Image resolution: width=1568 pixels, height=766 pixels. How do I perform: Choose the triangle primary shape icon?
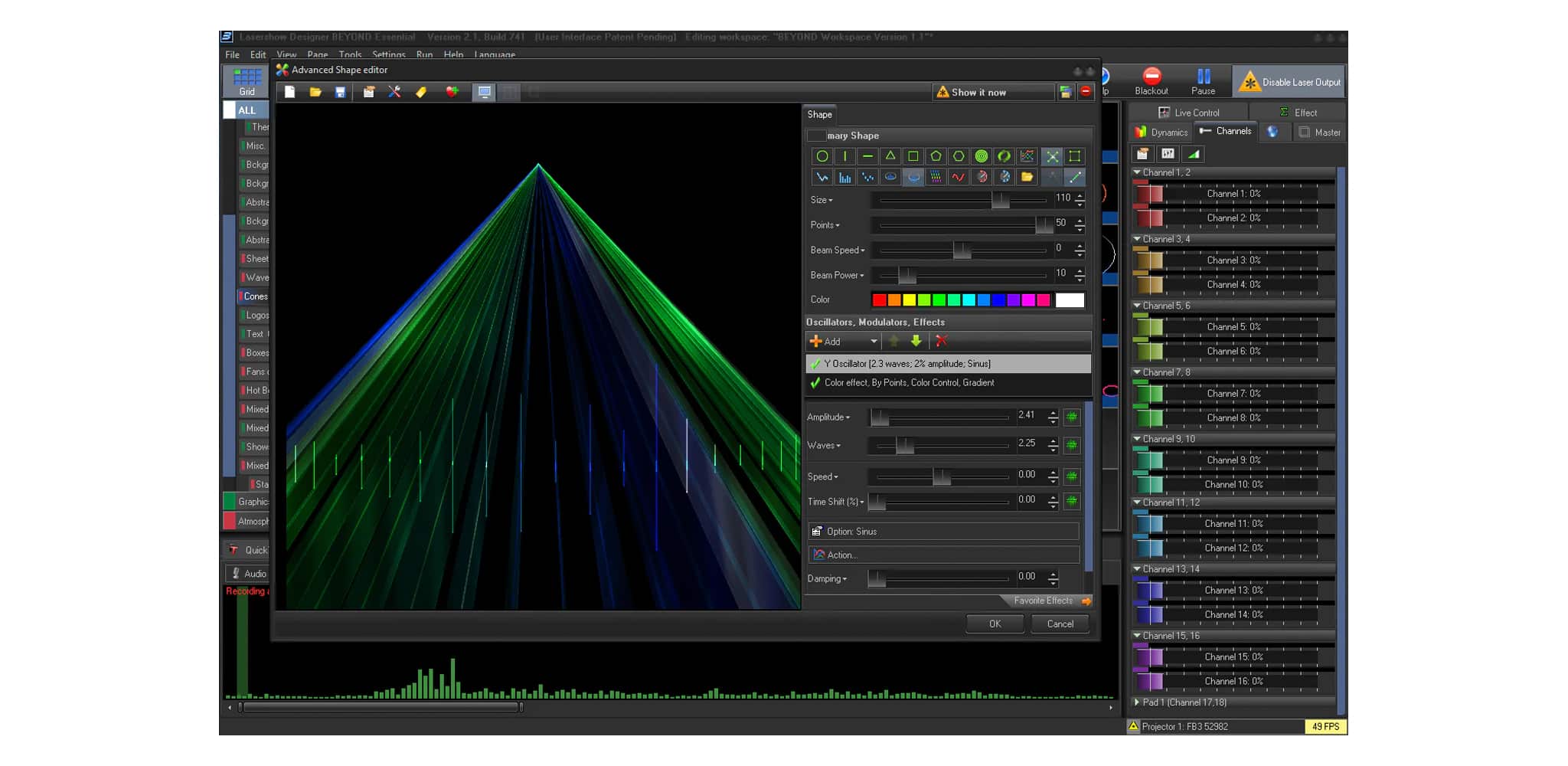[x=890, y=156]
